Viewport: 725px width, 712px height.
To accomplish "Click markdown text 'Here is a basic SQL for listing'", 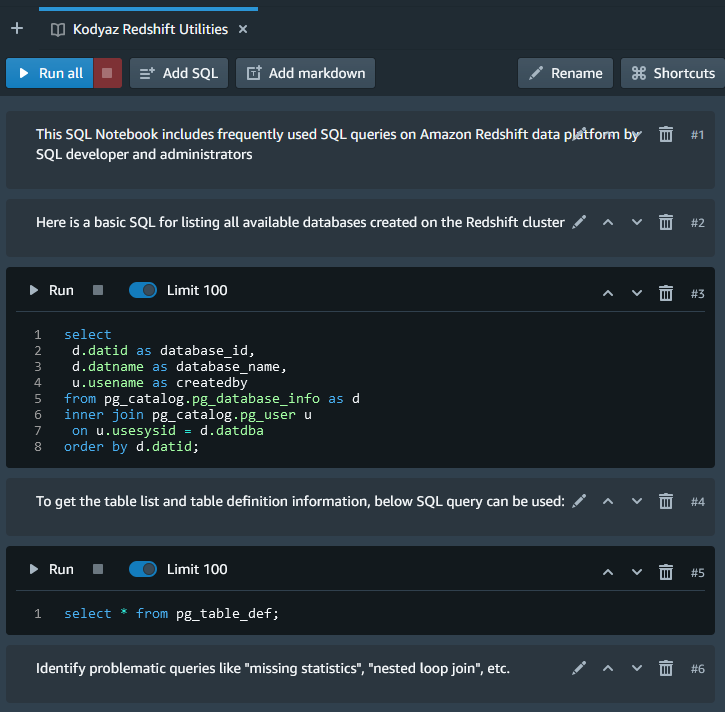I will pos(128,222).
